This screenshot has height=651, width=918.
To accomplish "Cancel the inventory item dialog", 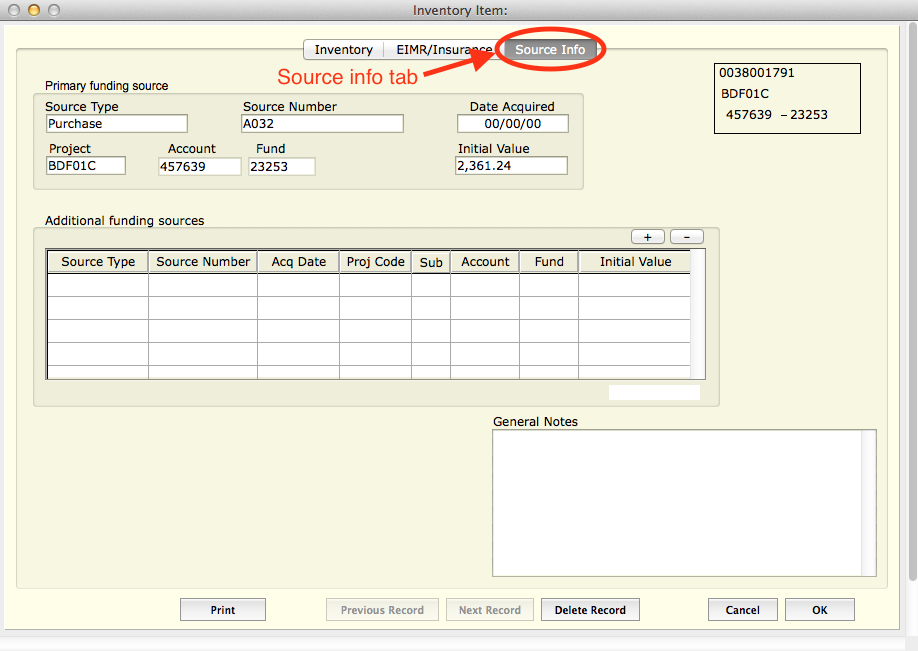I will coord(742,610).
